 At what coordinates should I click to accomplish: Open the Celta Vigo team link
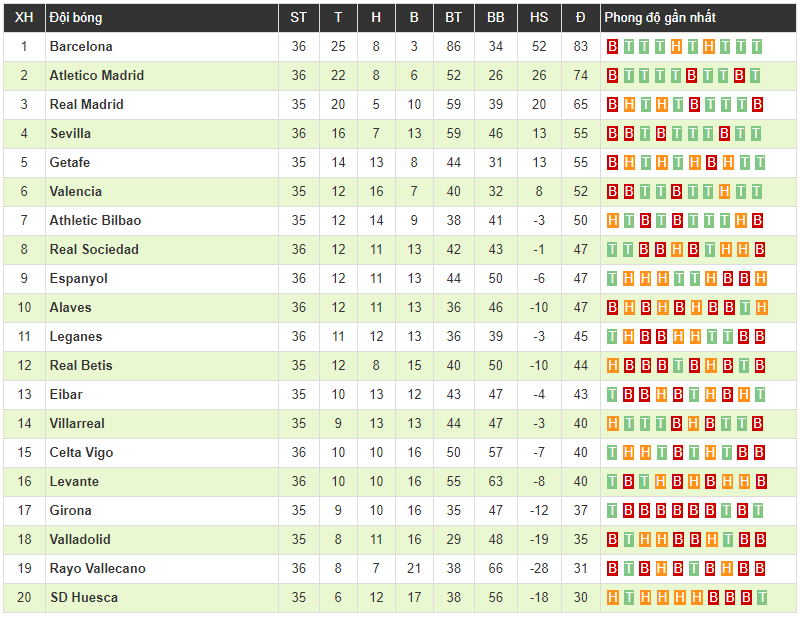[x=82, y=453]
